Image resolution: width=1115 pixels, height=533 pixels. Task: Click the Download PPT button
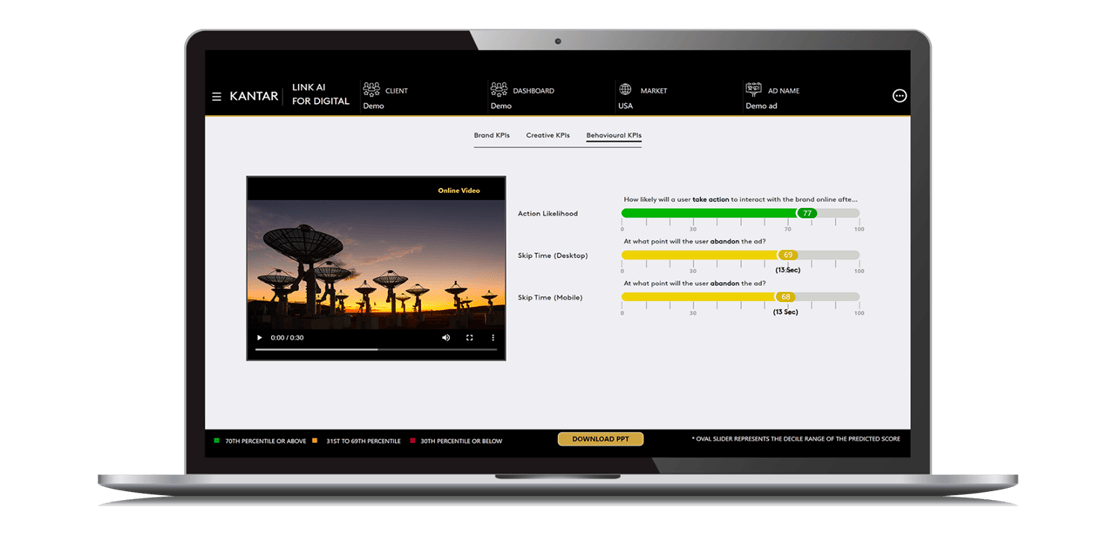(600, 439)
